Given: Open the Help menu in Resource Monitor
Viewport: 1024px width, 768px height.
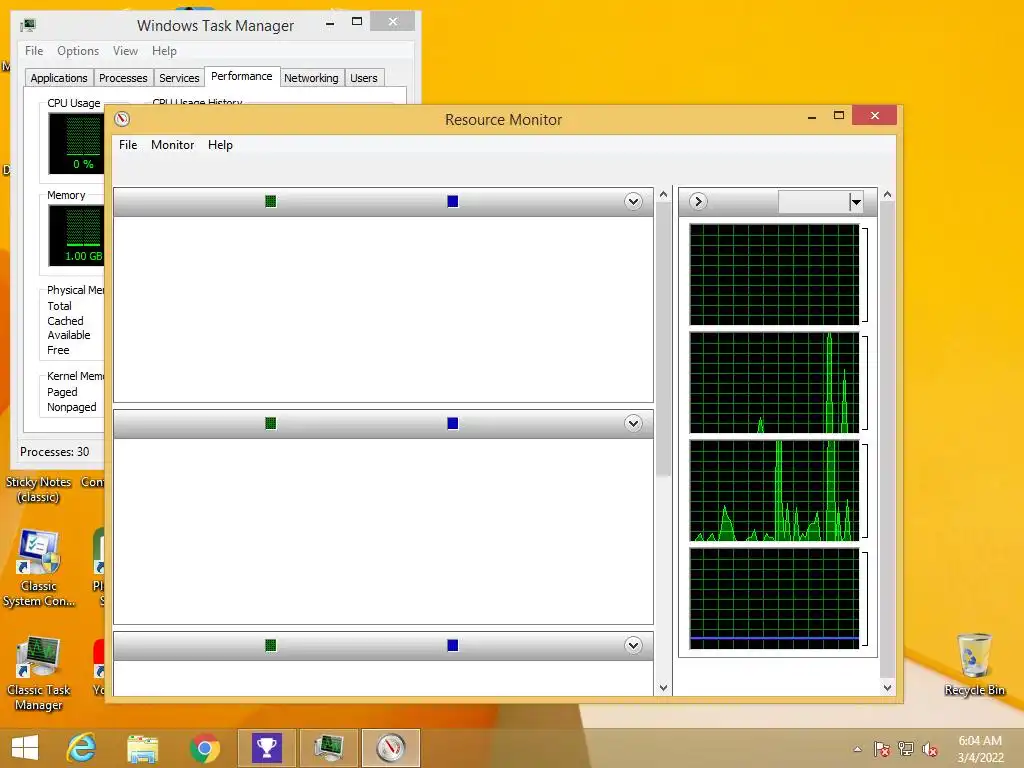Looking at the screenshot, I should coord(220,145).
